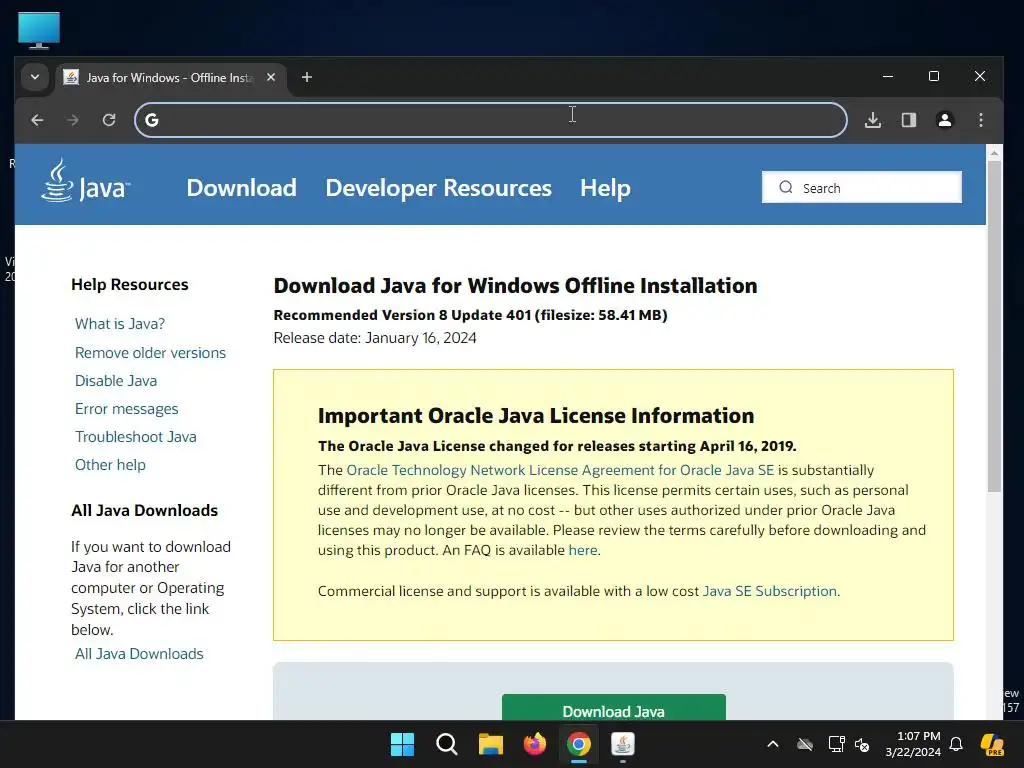Click the FAQ 'here' link
1024x768 pixels.
[583, 550]
